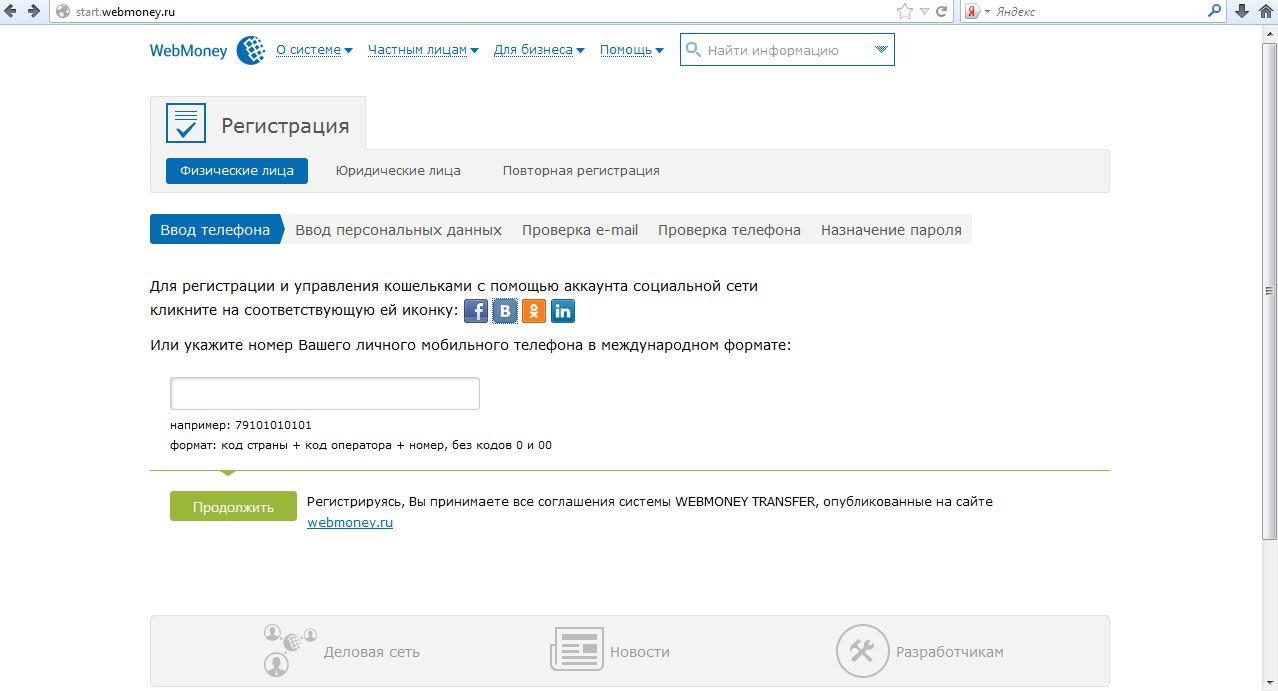The height and width of the screenshot is (691, 1278).
Task: Open the webmoney.ru link
Action: coord(350,522)
